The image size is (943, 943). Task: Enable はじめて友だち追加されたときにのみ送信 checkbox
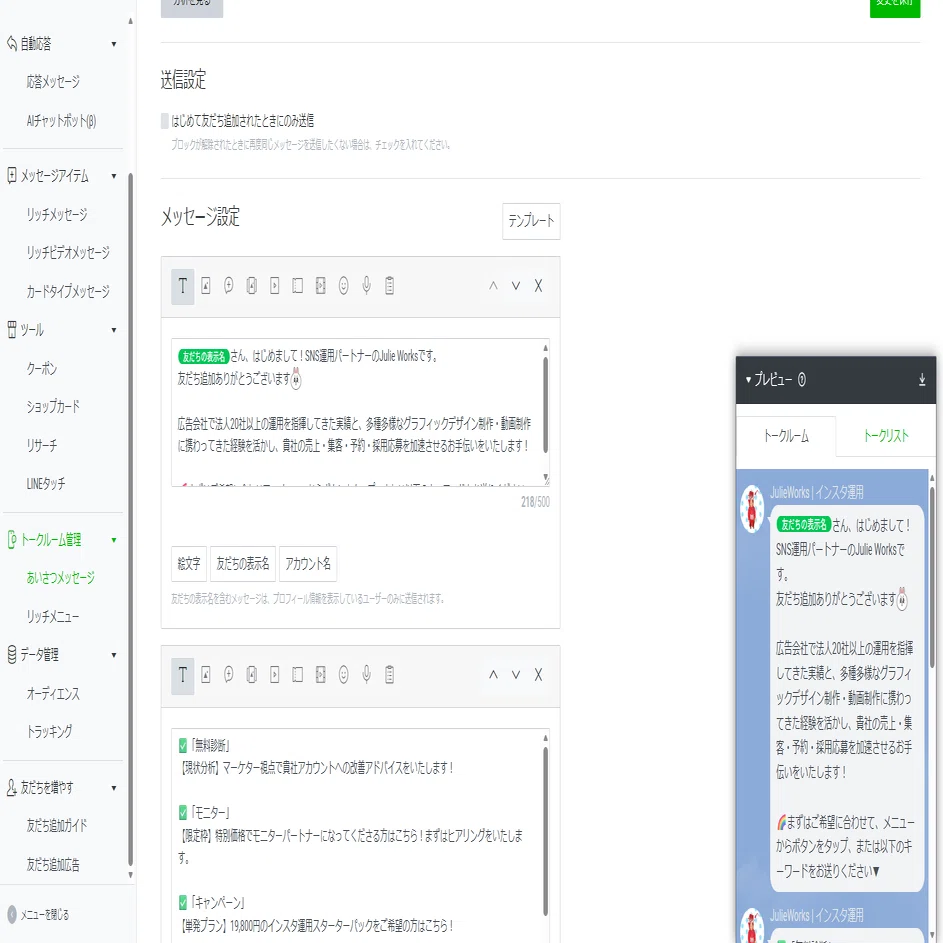coord(165,121)
